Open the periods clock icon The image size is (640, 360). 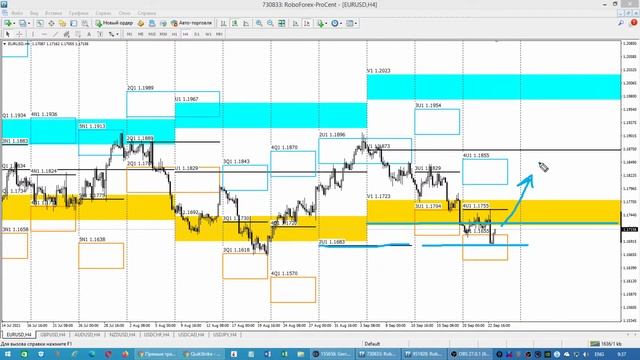pyautogui.click(x=335, y=23)
